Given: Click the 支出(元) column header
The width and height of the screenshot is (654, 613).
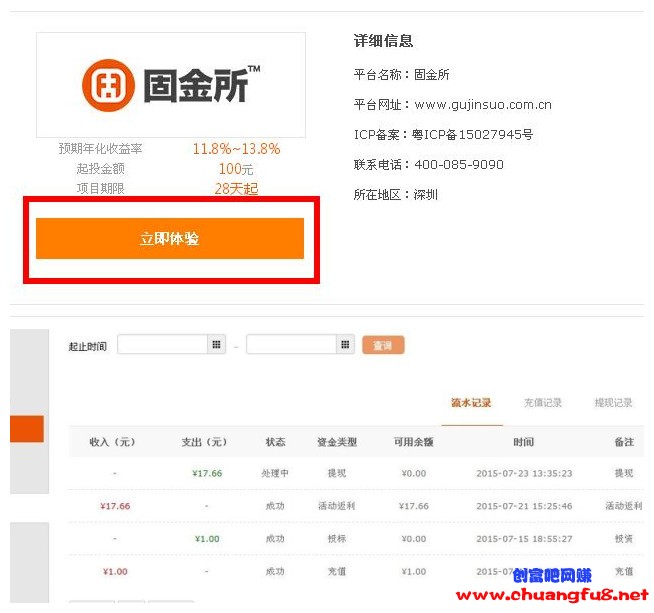Looking at the screenshot, I should (204, 442).
